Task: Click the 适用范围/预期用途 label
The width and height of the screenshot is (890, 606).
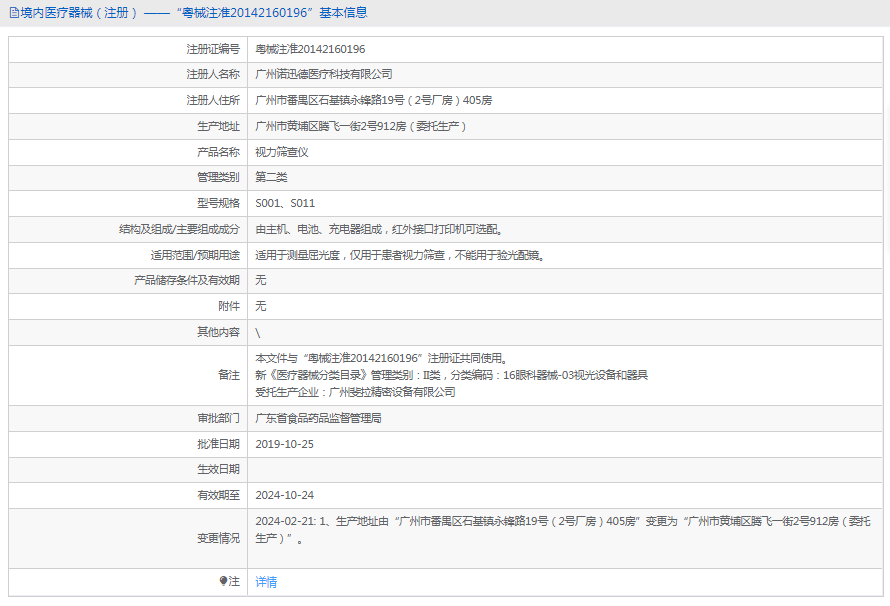Action: point(195,255)
